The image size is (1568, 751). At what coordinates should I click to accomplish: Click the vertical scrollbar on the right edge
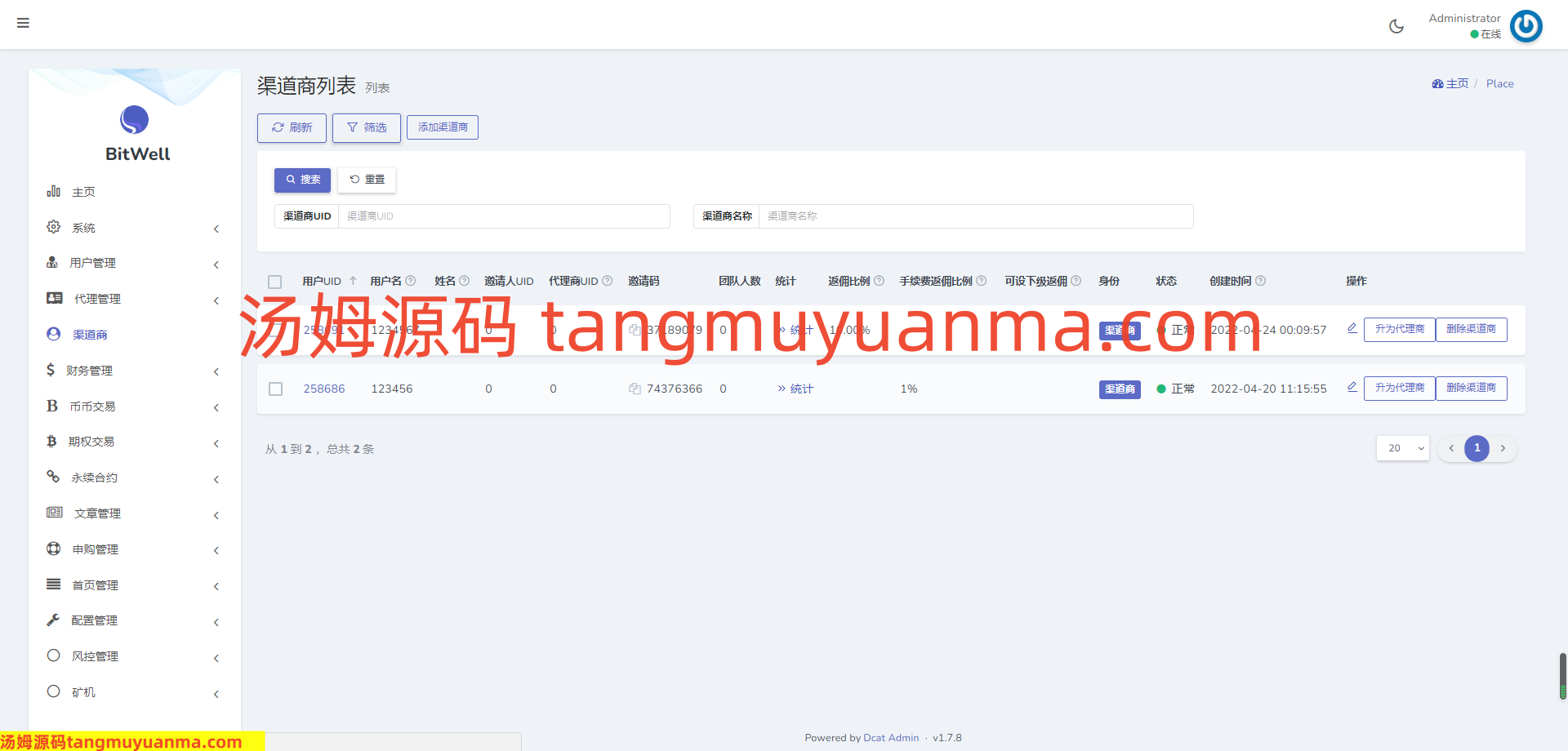point(1562,676)
